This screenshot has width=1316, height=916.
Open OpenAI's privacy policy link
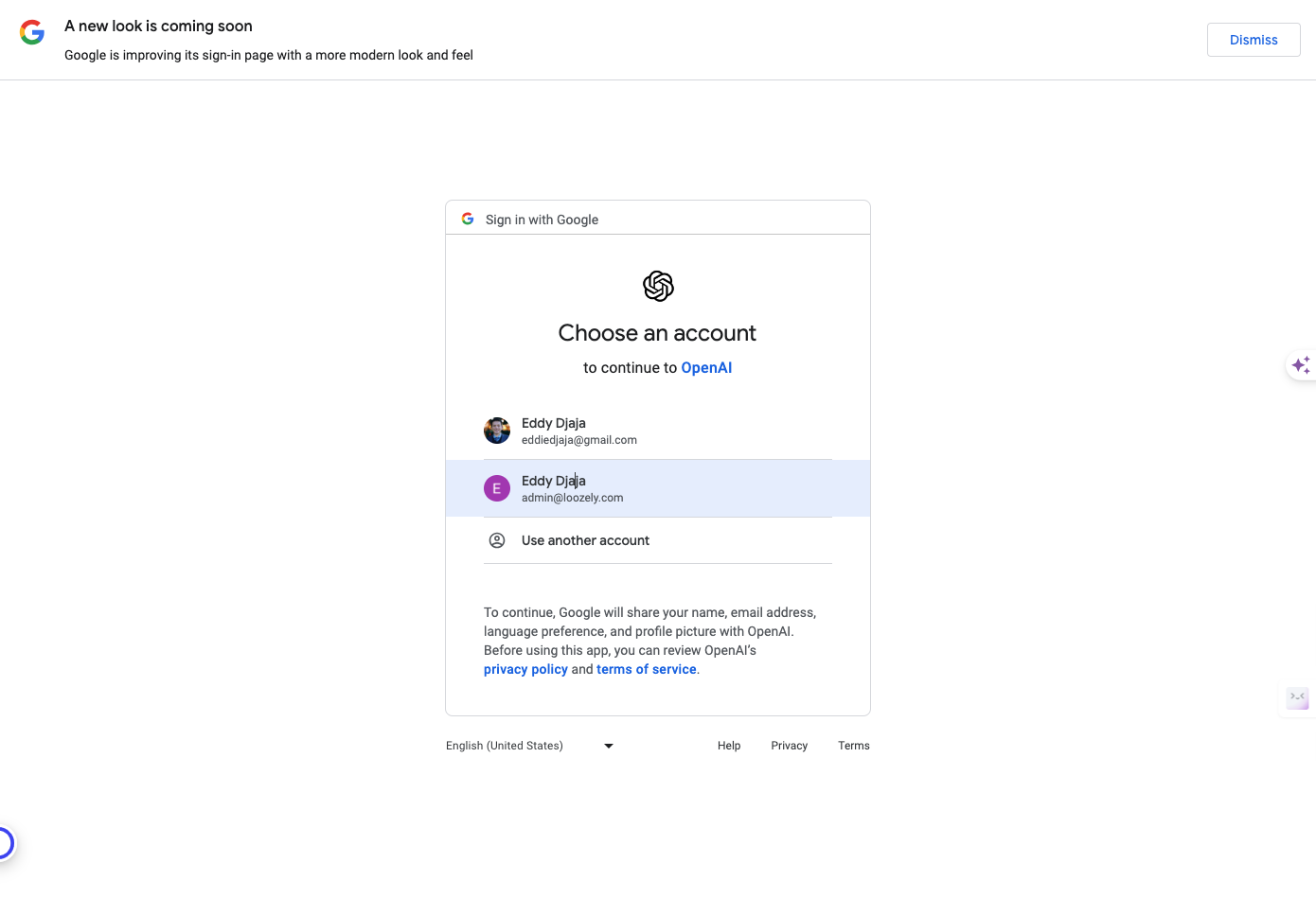pos(525,669)
